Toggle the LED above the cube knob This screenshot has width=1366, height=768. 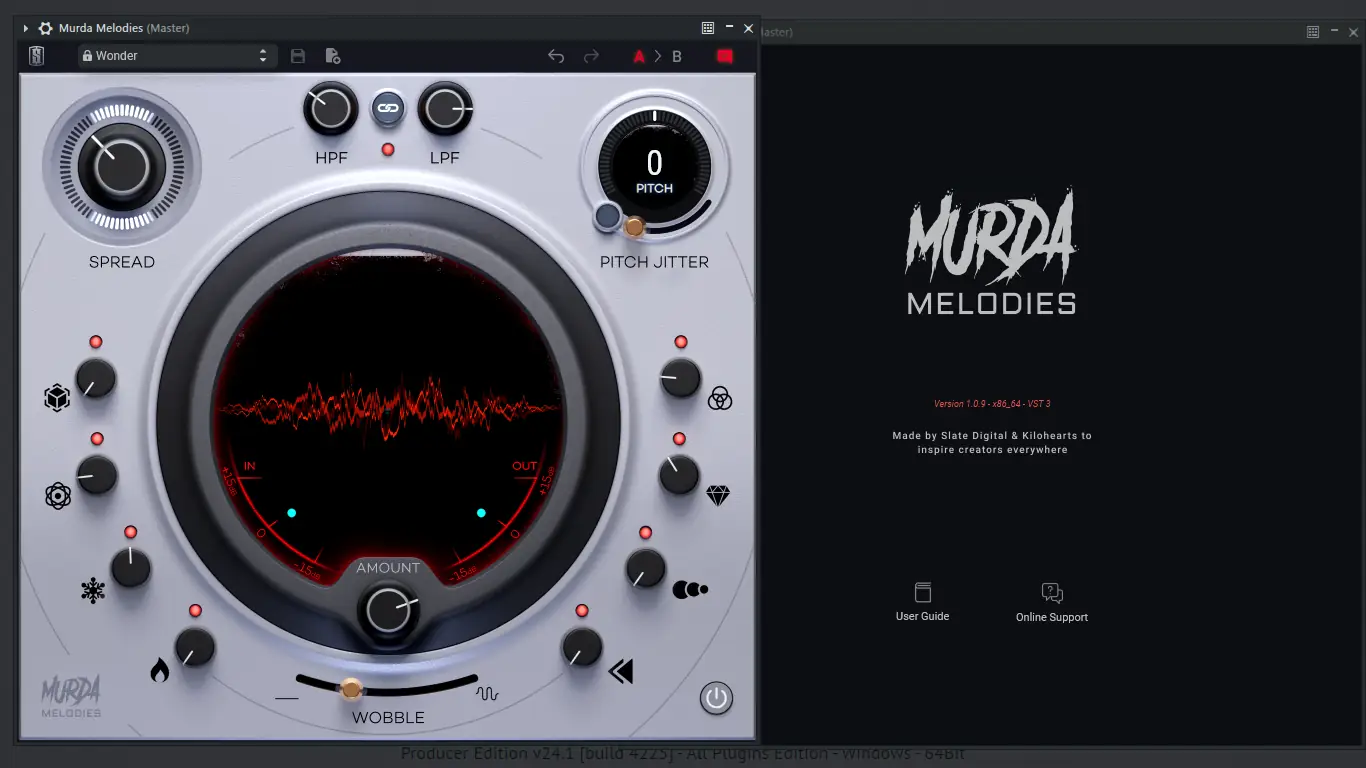pyautogui.click(x=96, y=342)
